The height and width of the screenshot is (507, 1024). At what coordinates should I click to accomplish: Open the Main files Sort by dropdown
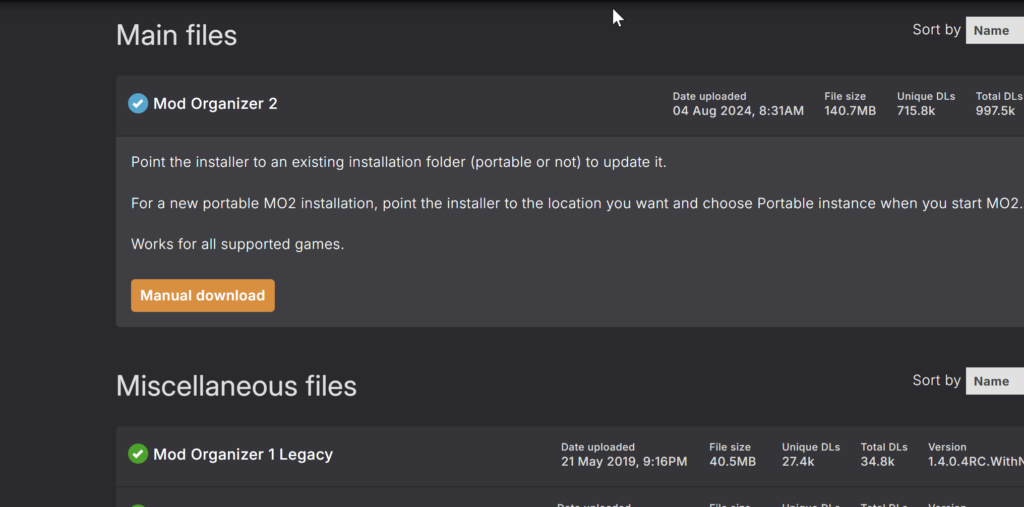click(x=994, y=30)
